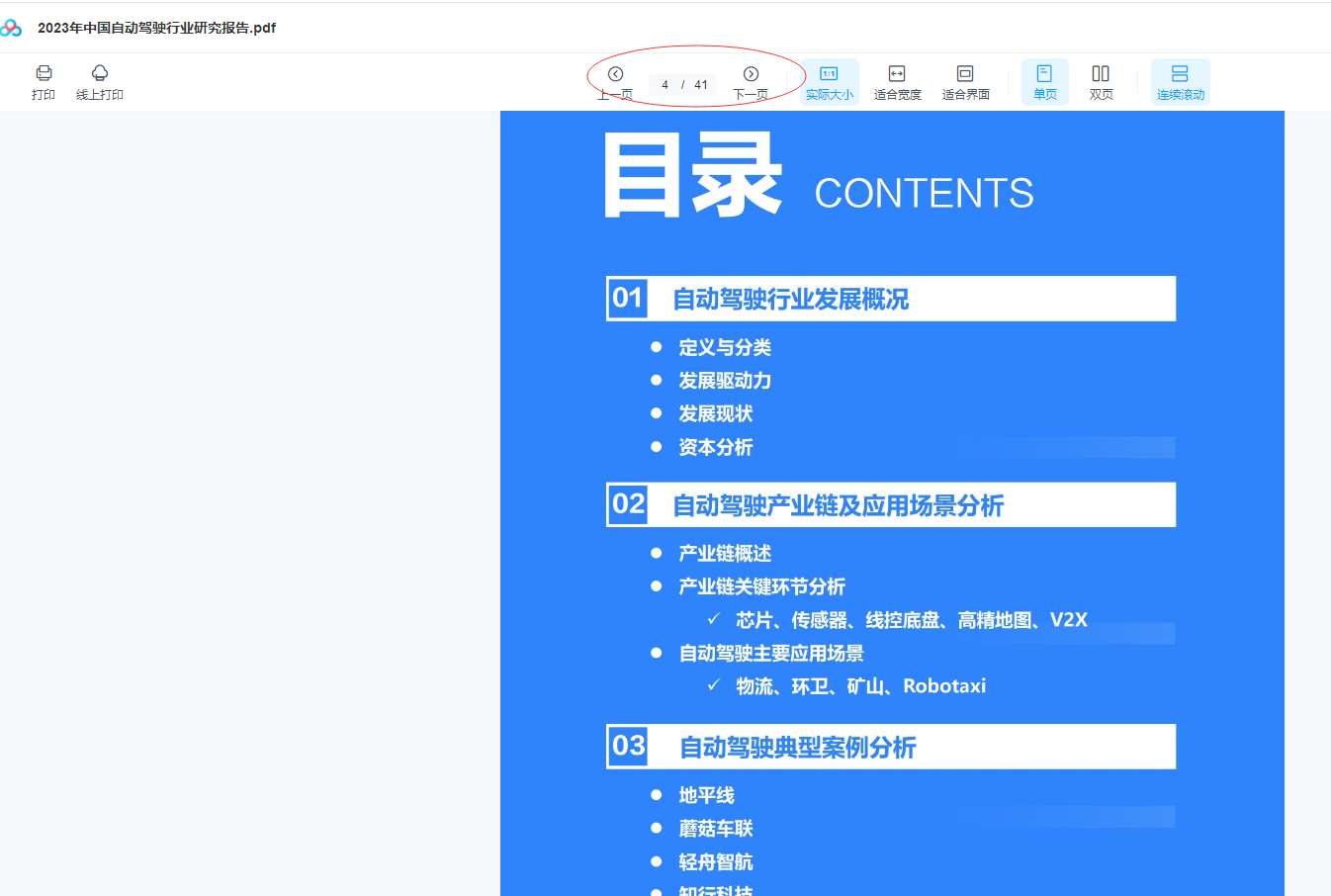Click the 地平线 contents entry
This screenshot has width=1331, height=896.
(706, 796)
